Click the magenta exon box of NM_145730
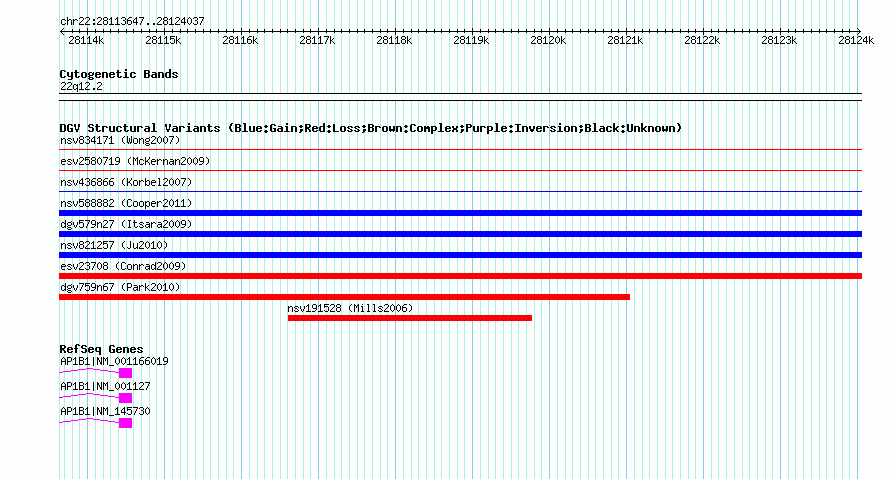The width and height of the screenshot is (890, 479). pyautogui.click(x=125, y=423)
